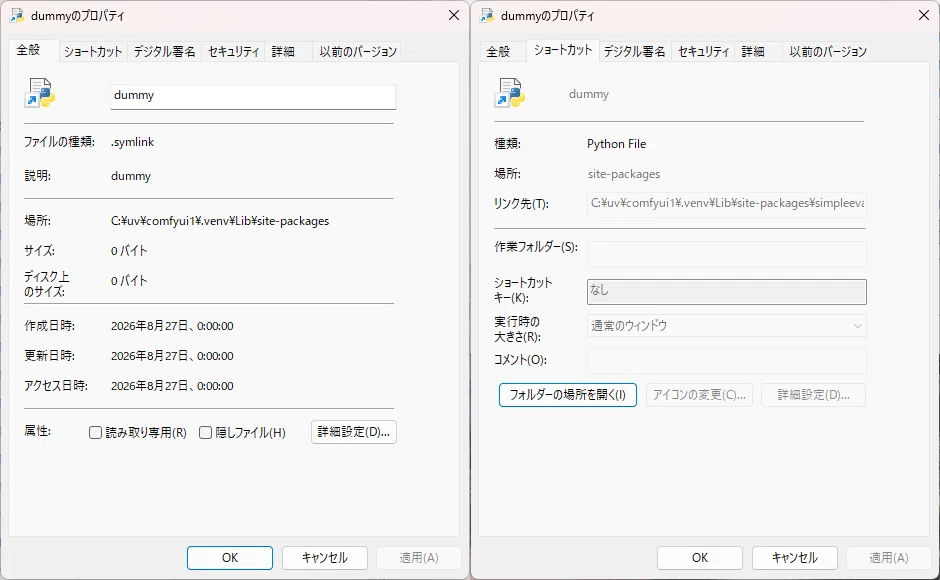Click the リンク先(T) path field
The width and height of the screenshot is (940, 580).
[727, 204]
